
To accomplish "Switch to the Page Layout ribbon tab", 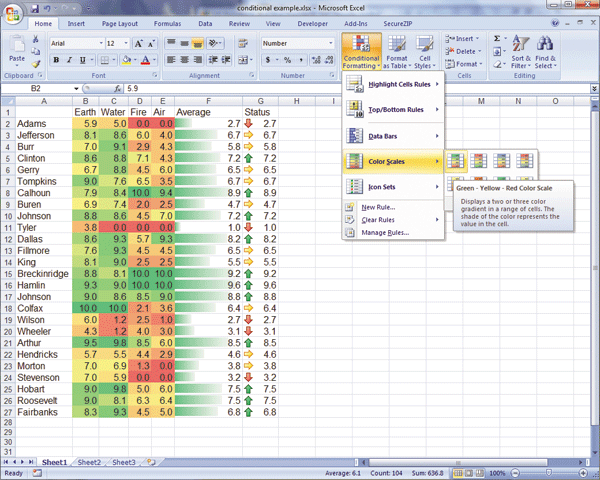I will (x=120, y=22).
